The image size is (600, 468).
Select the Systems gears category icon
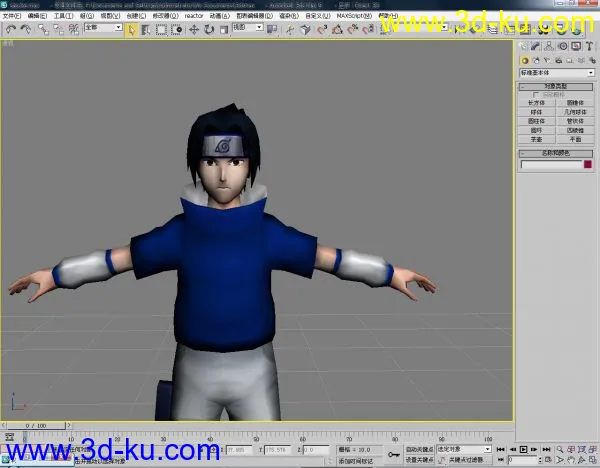click(592, 60)
